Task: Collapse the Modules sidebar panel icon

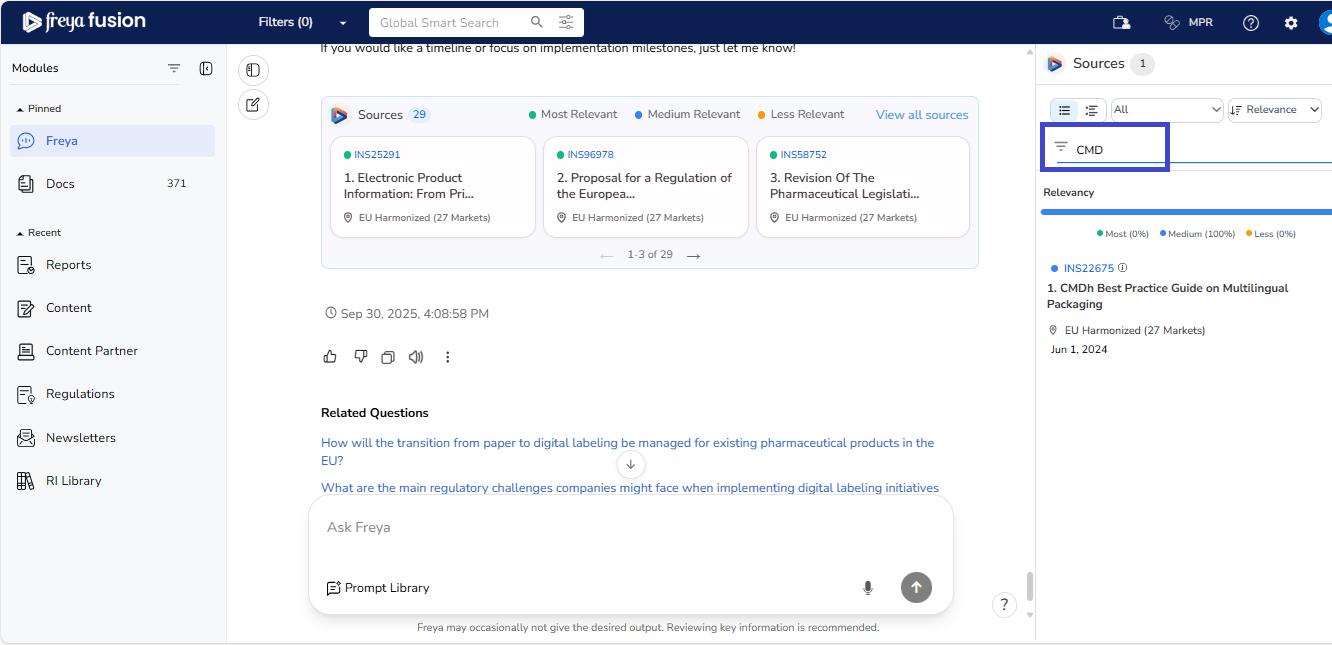Action: pos(206,69)
